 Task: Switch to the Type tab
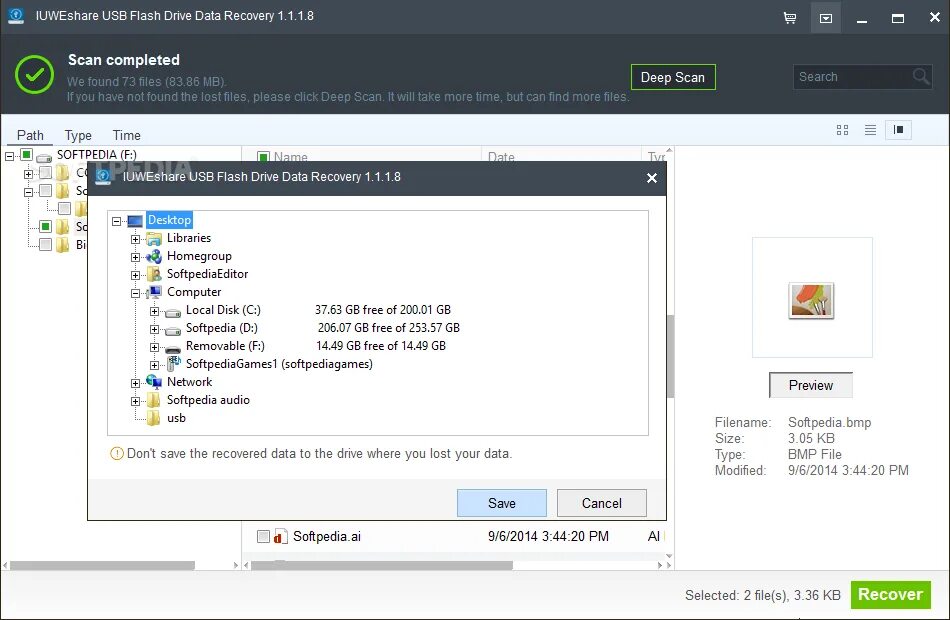[78, 135]
